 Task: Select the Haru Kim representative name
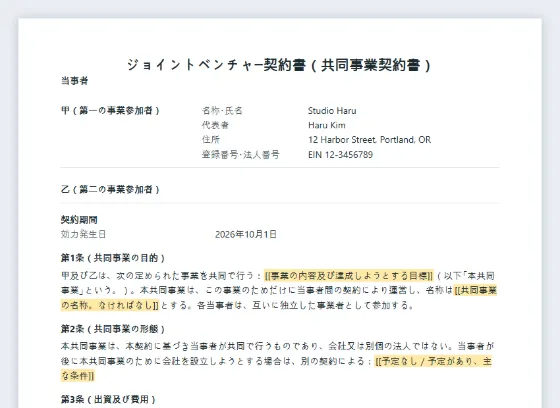(x=327, y=125)
